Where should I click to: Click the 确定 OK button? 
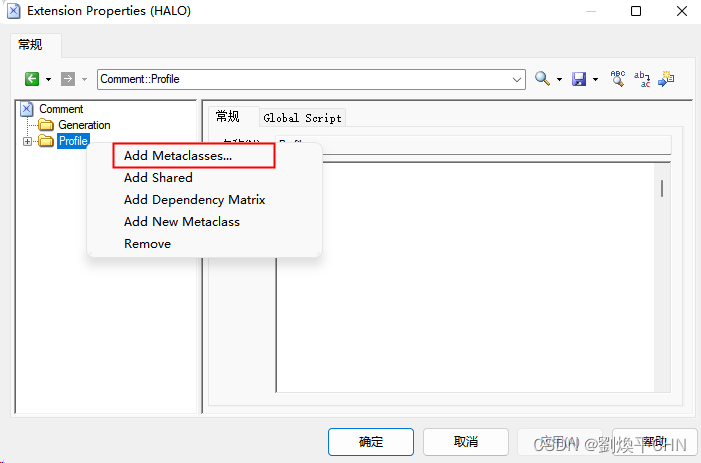(371, 442)
